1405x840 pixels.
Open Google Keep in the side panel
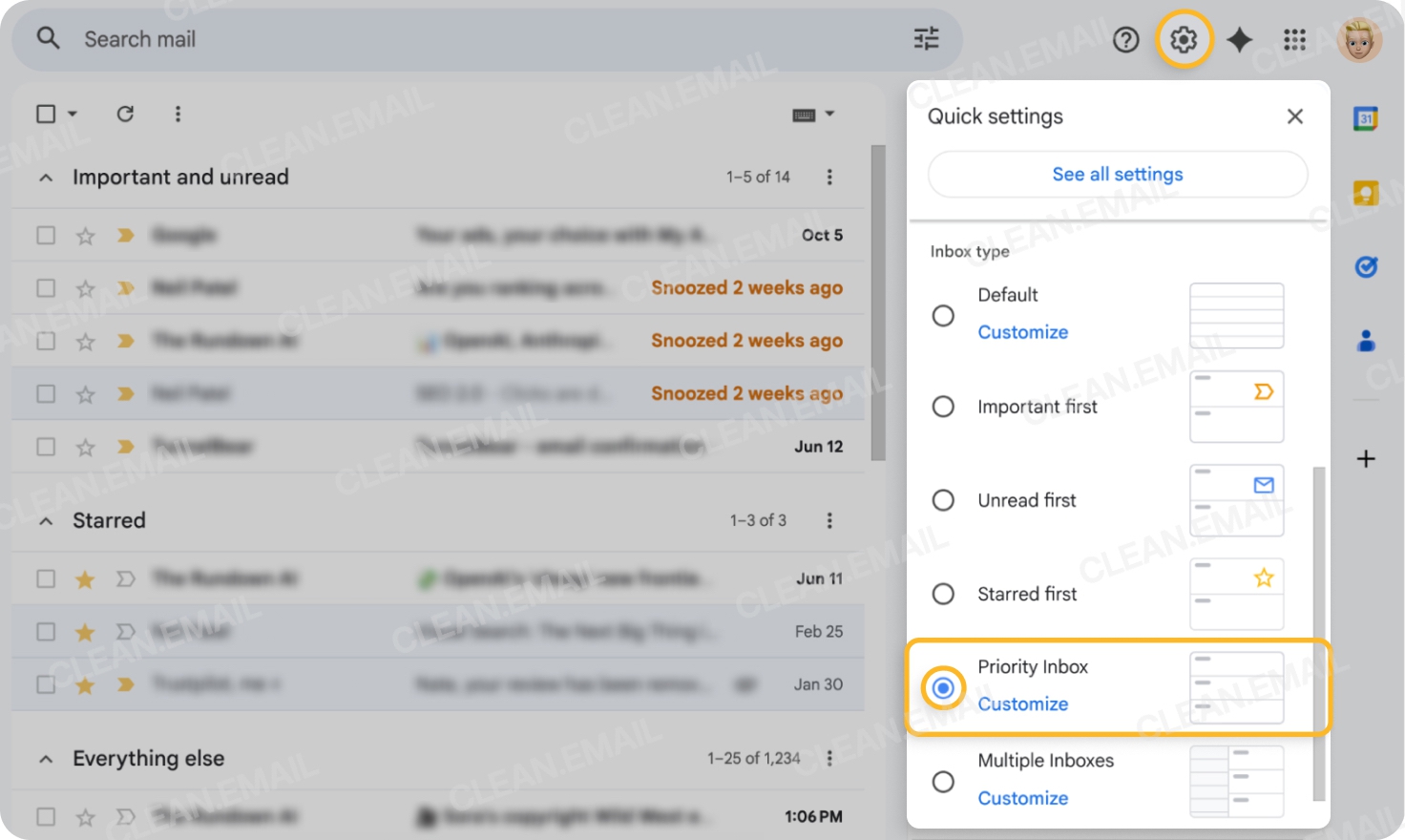tap(1366, 193)
